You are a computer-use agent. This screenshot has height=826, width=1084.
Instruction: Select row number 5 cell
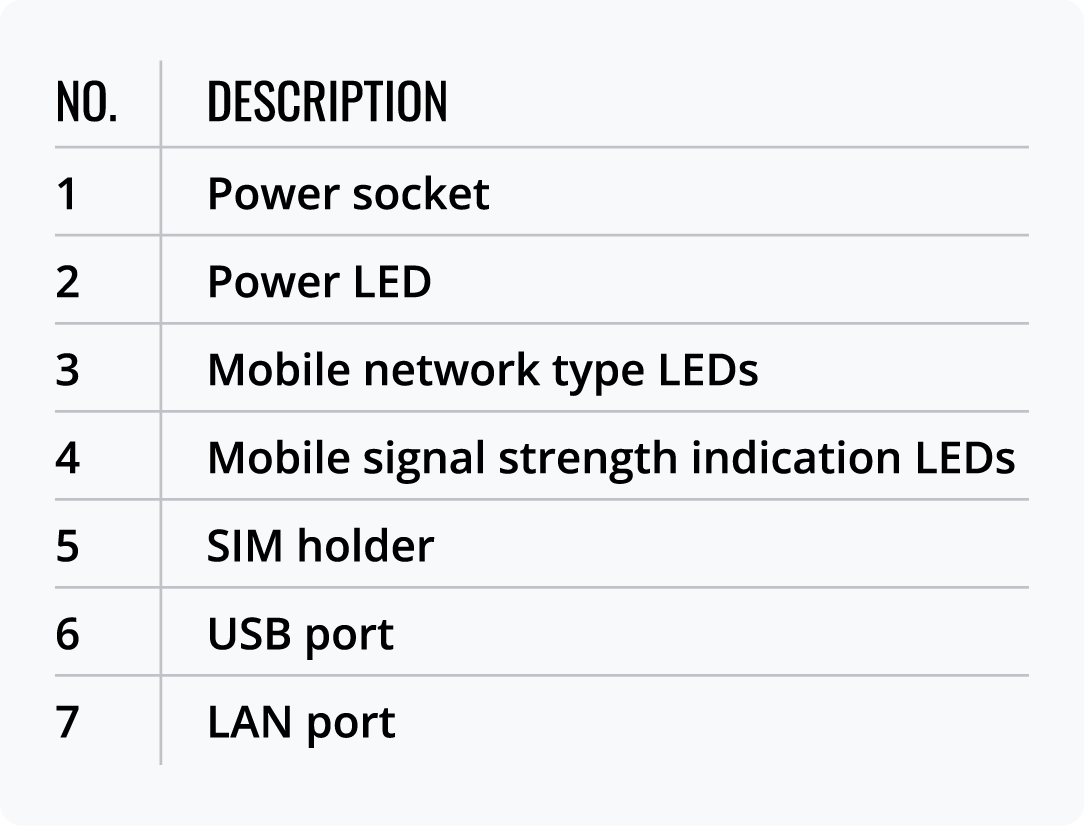[x=67, y=546]
